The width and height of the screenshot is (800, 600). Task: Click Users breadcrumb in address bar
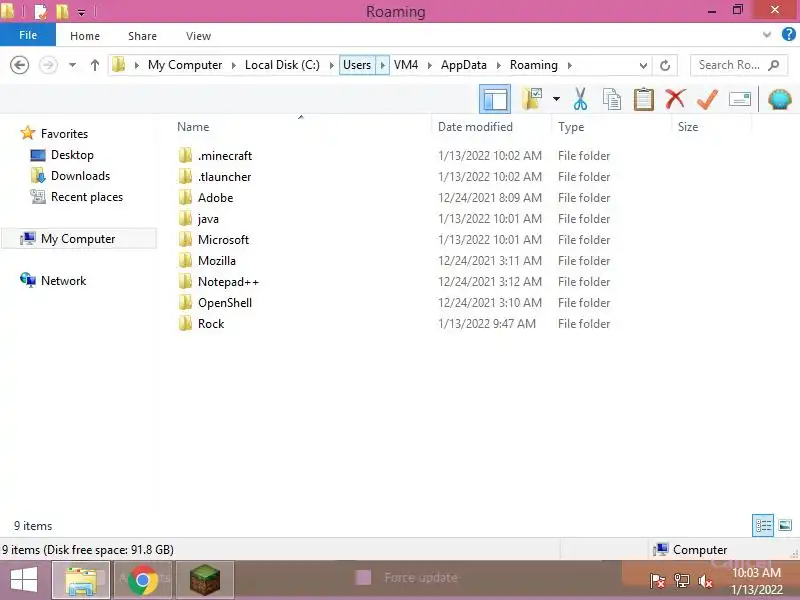(357, 65)
